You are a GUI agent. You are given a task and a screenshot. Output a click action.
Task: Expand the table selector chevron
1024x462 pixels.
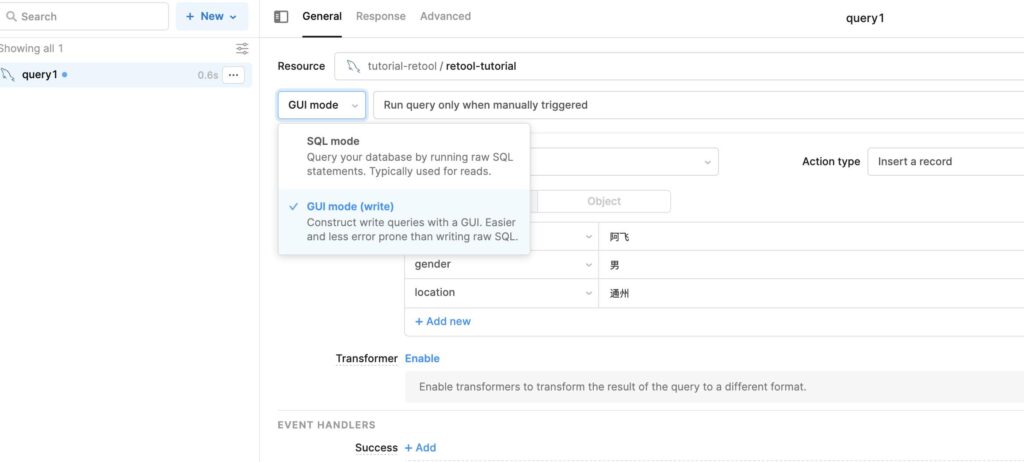coord(707,162)
